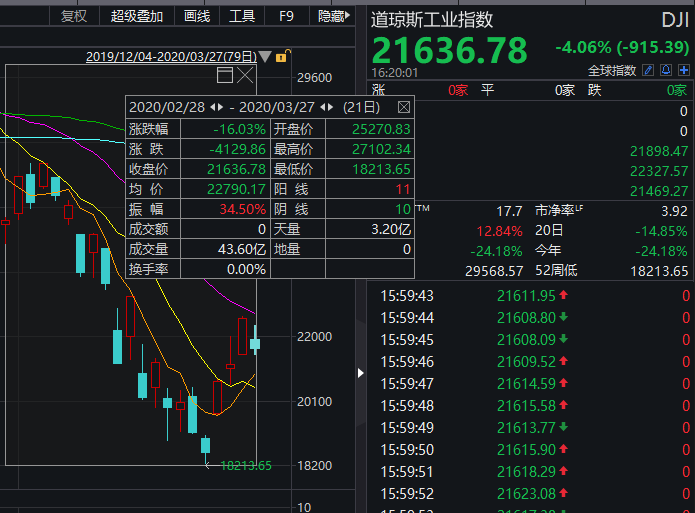Click the 21898.47 quote value

tap(659, 151)
